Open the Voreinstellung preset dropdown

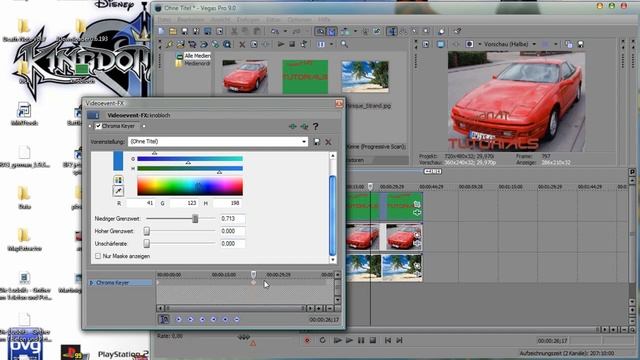pos(304,142)
